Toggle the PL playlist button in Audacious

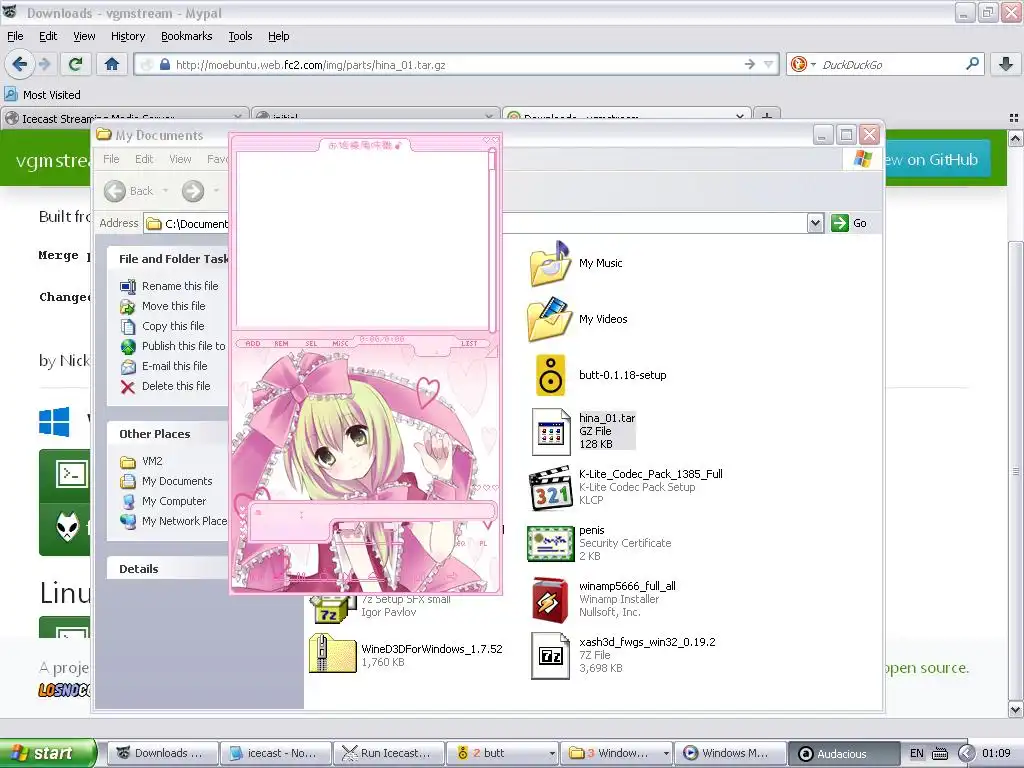click(483, 543)
